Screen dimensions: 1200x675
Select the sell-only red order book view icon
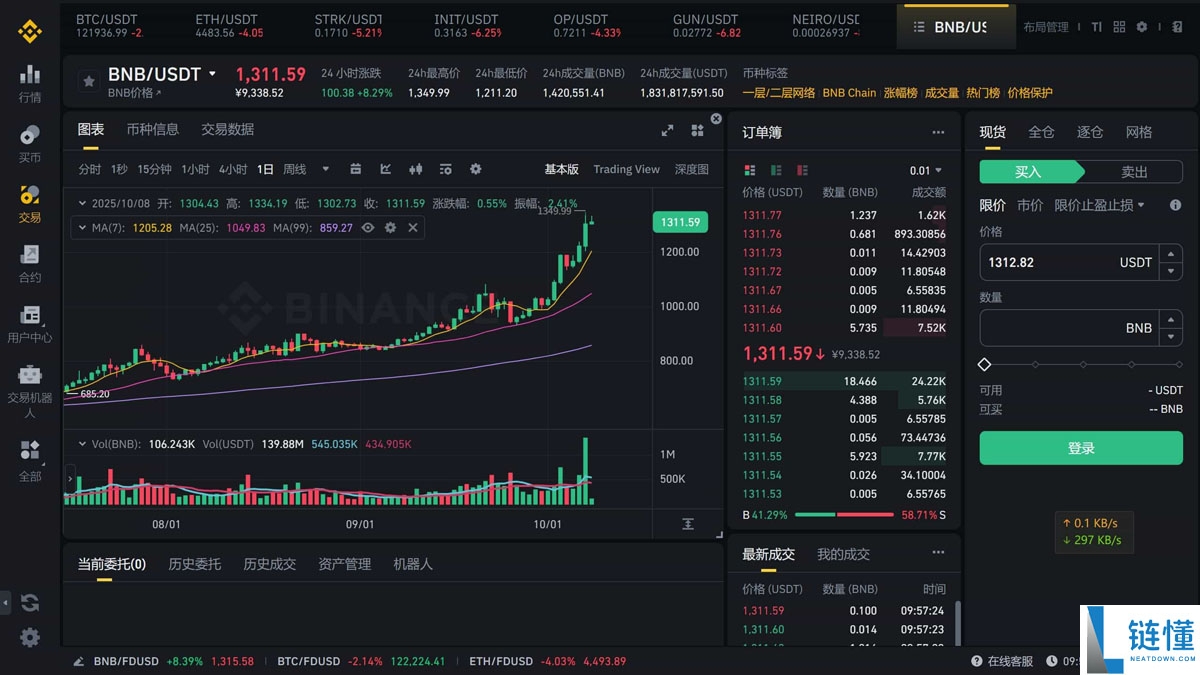pos(802,170)
